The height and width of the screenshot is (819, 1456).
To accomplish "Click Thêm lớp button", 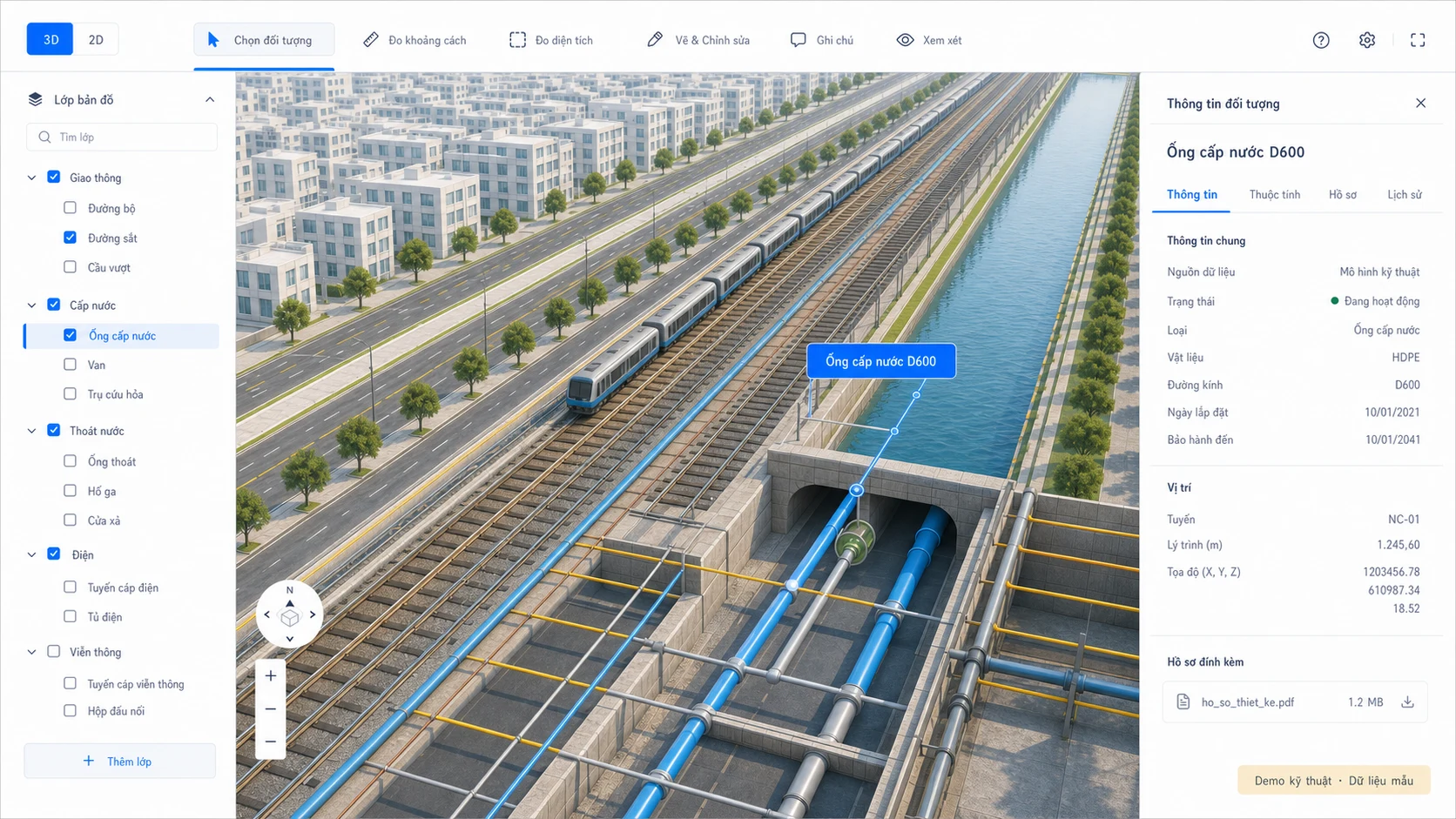I will [120, 761].
